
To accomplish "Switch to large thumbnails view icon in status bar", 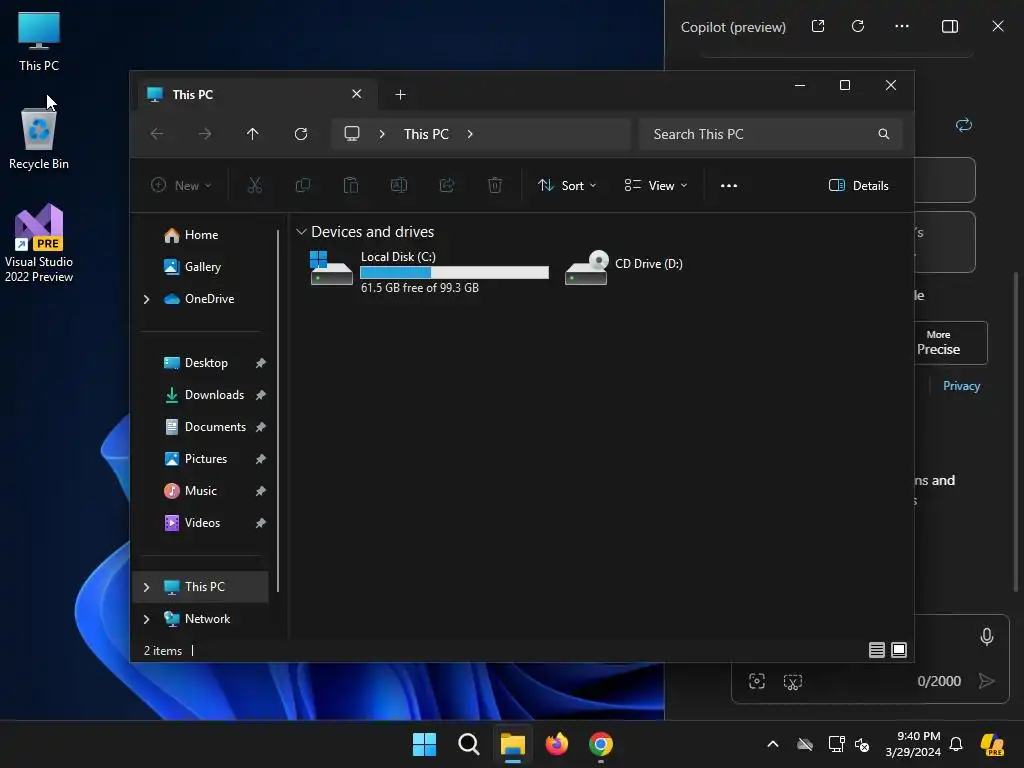I will pos(899,650).
